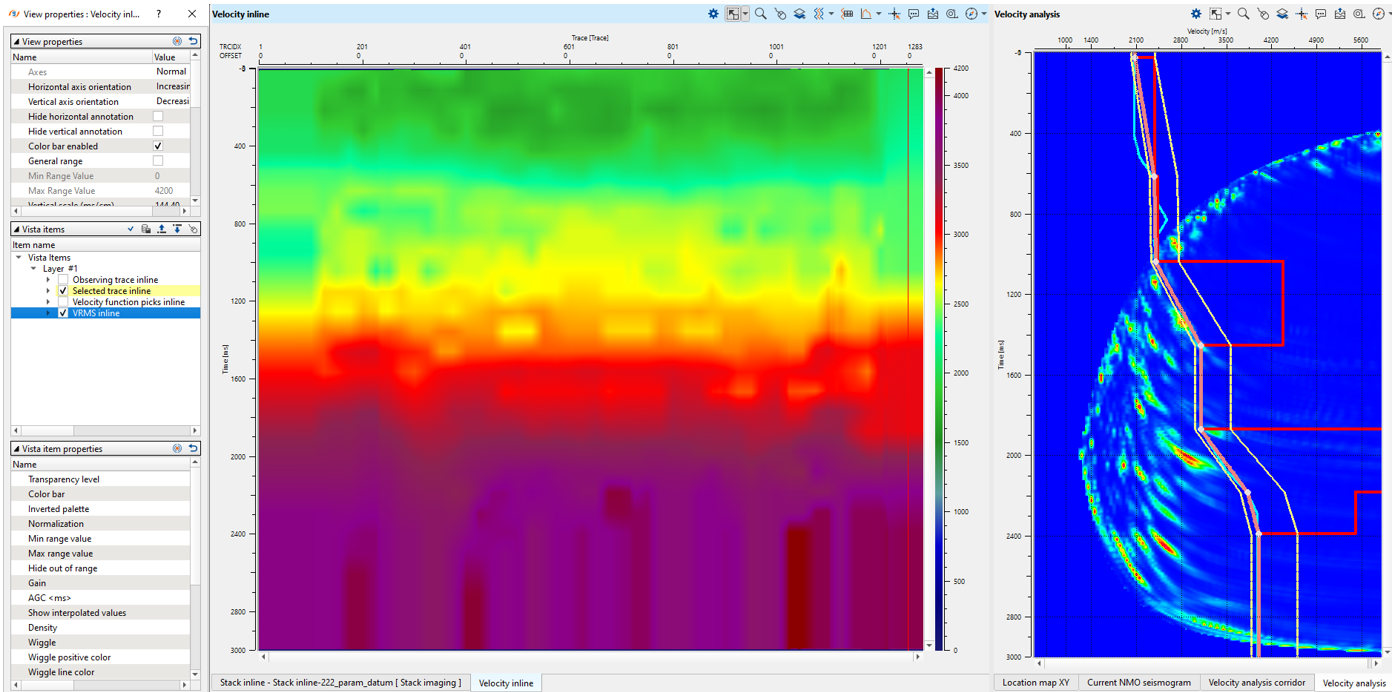This screenshot has height=692, width=1395.
Task: Click the crosshair cursor icon in Velocity analysis toolbar
Action: (x=1301, y=14)
